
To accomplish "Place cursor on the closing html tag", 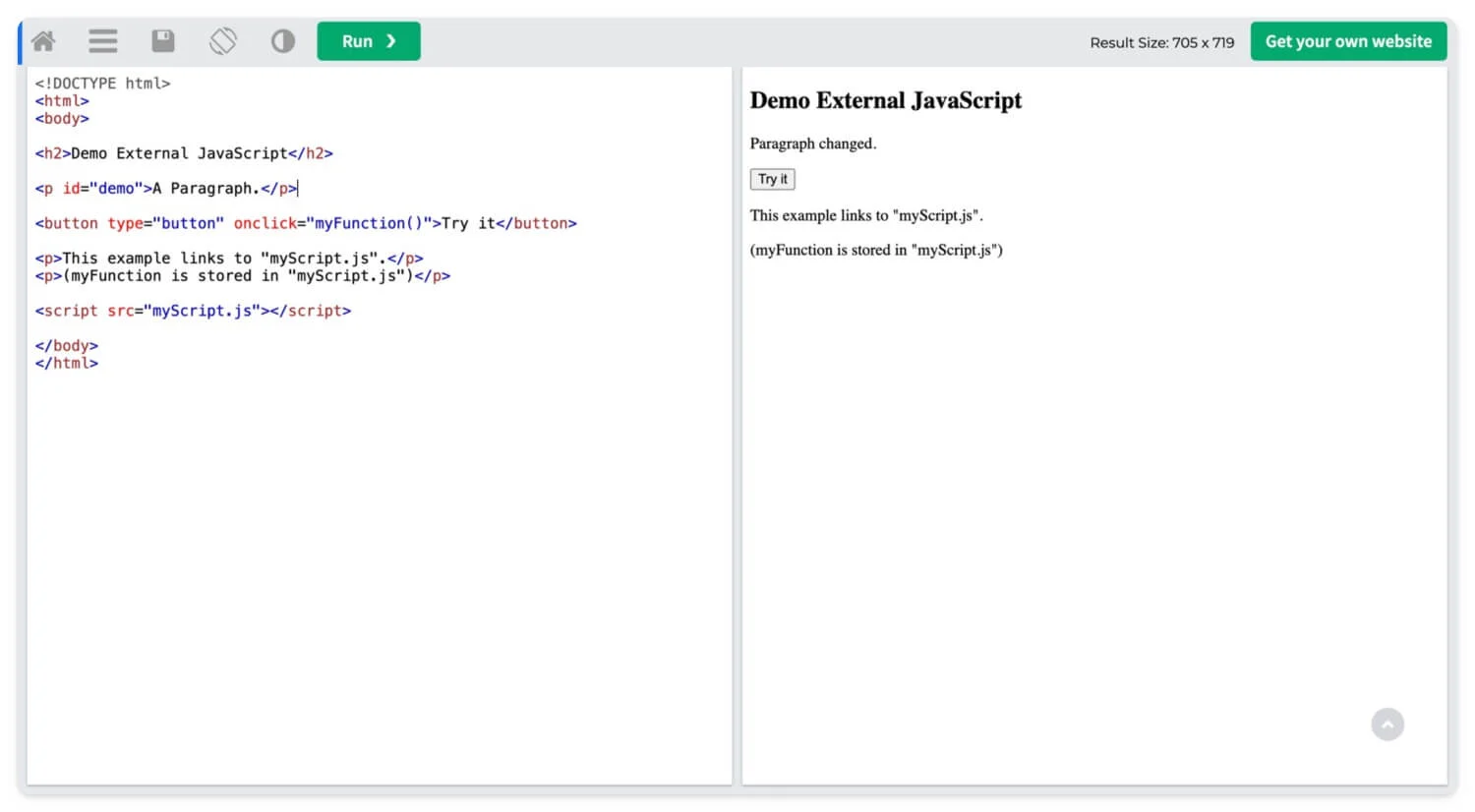I will click(x=67, y=364).
